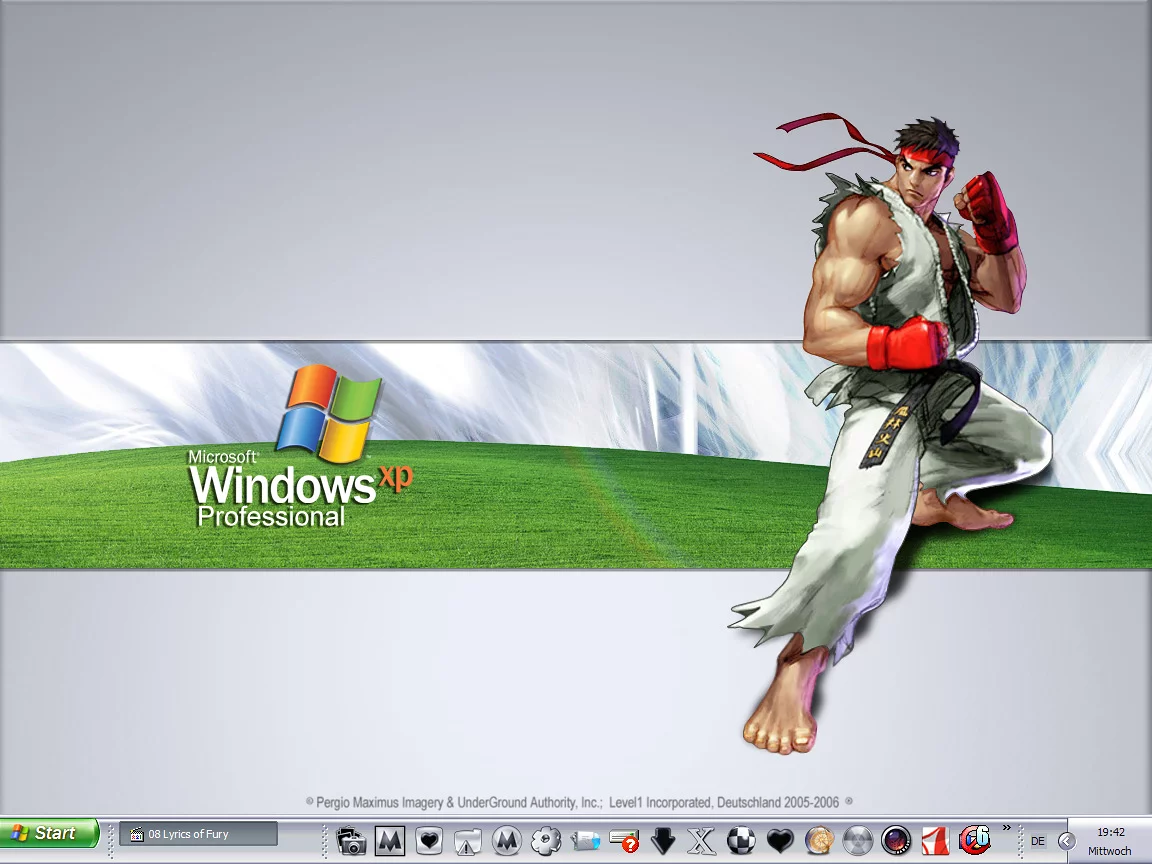Open the Start menu
Image resolution: width=1152 pixels, height=864 pixels.
pyautogui.click(x=50, y=833)
